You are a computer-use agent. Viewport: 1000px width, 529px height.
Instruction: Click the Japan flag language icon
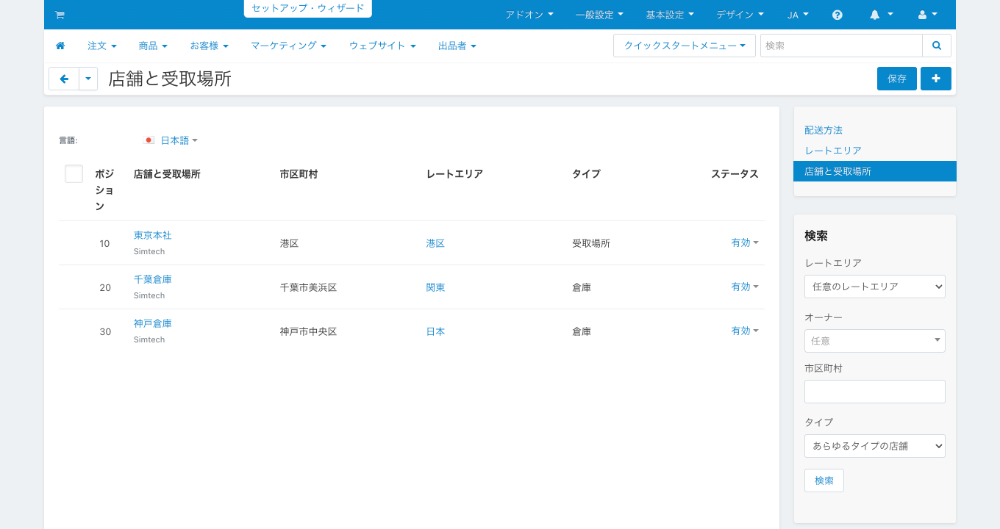pos(149,140)
